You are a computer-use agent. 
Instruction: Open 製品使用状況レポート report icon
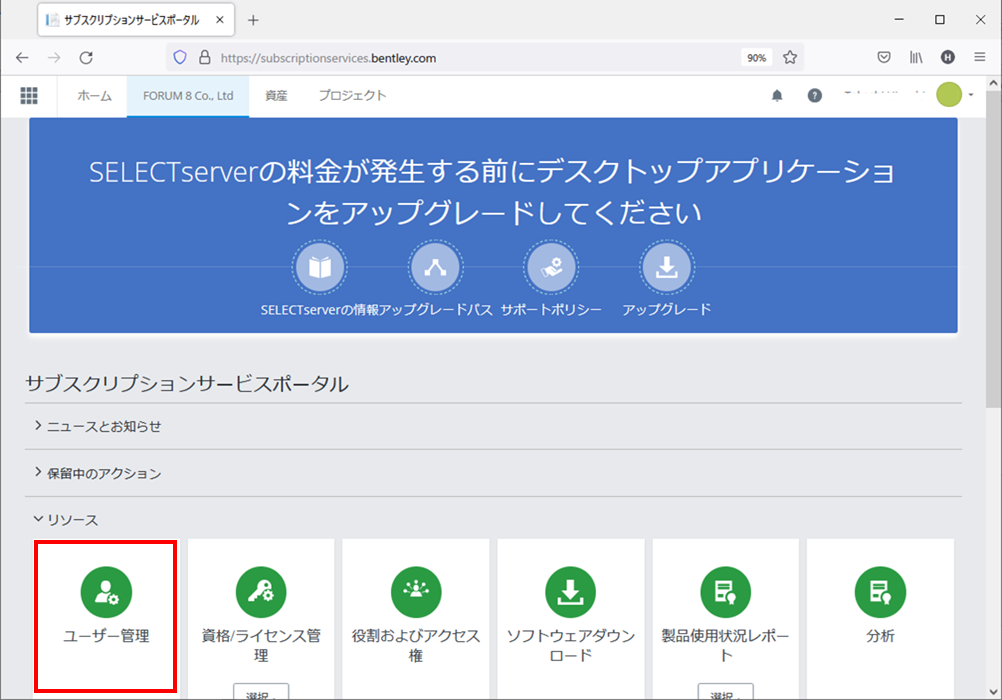(x=725, y=592)
